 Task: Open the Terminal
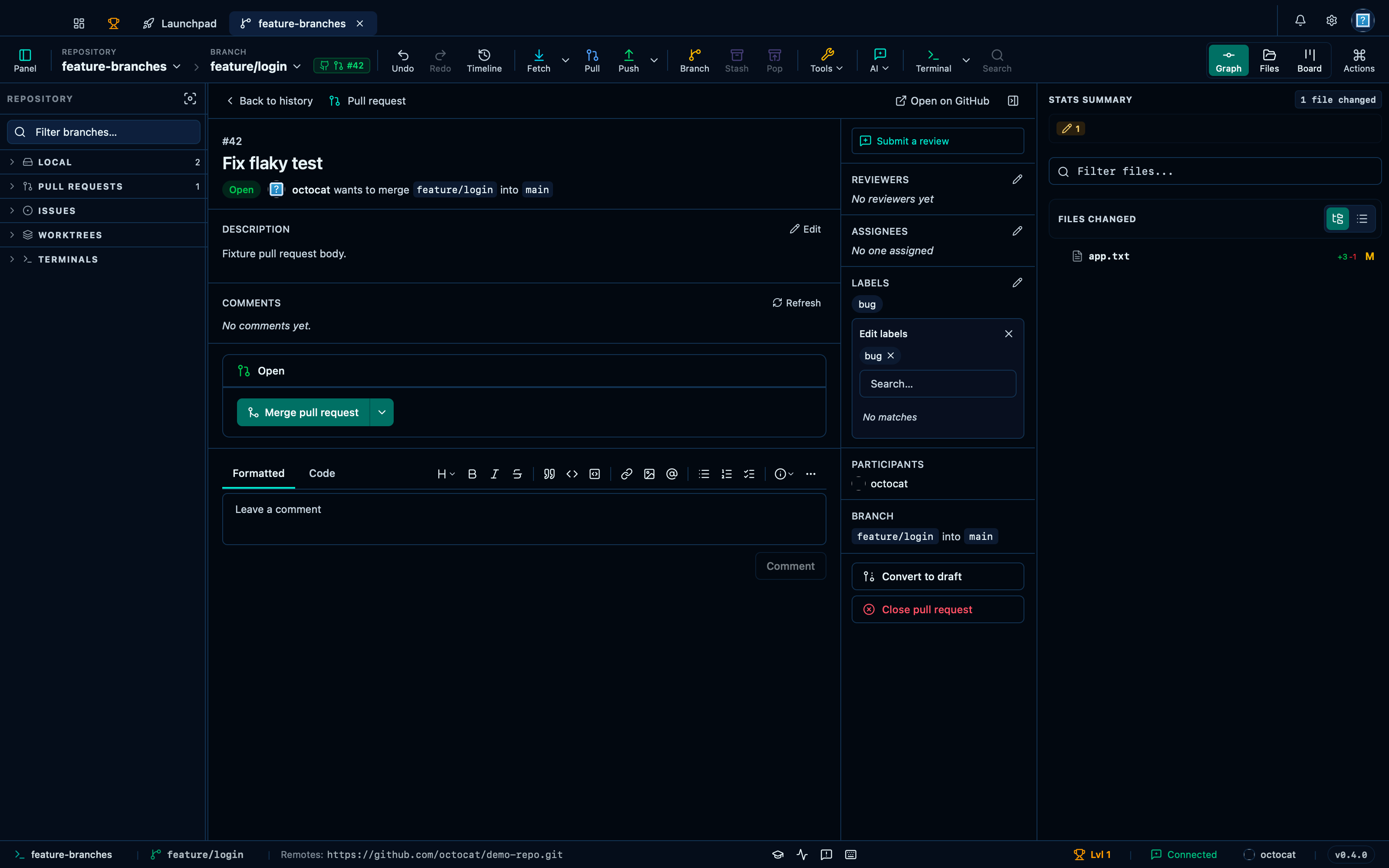(933, 60)
